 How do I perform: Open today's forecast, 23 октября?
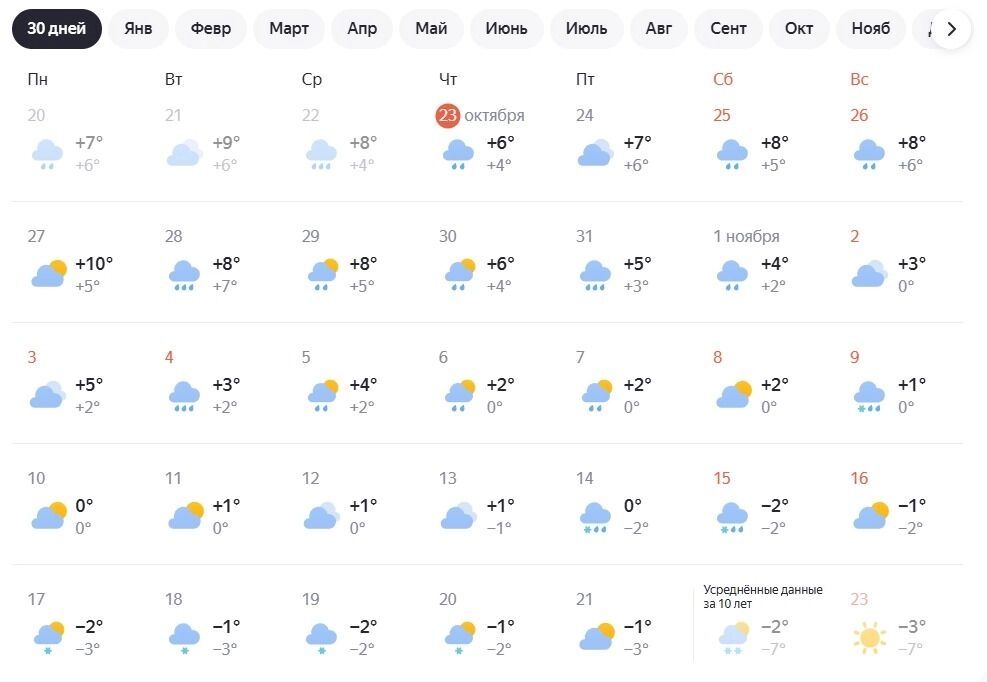(x=480, y=116)
